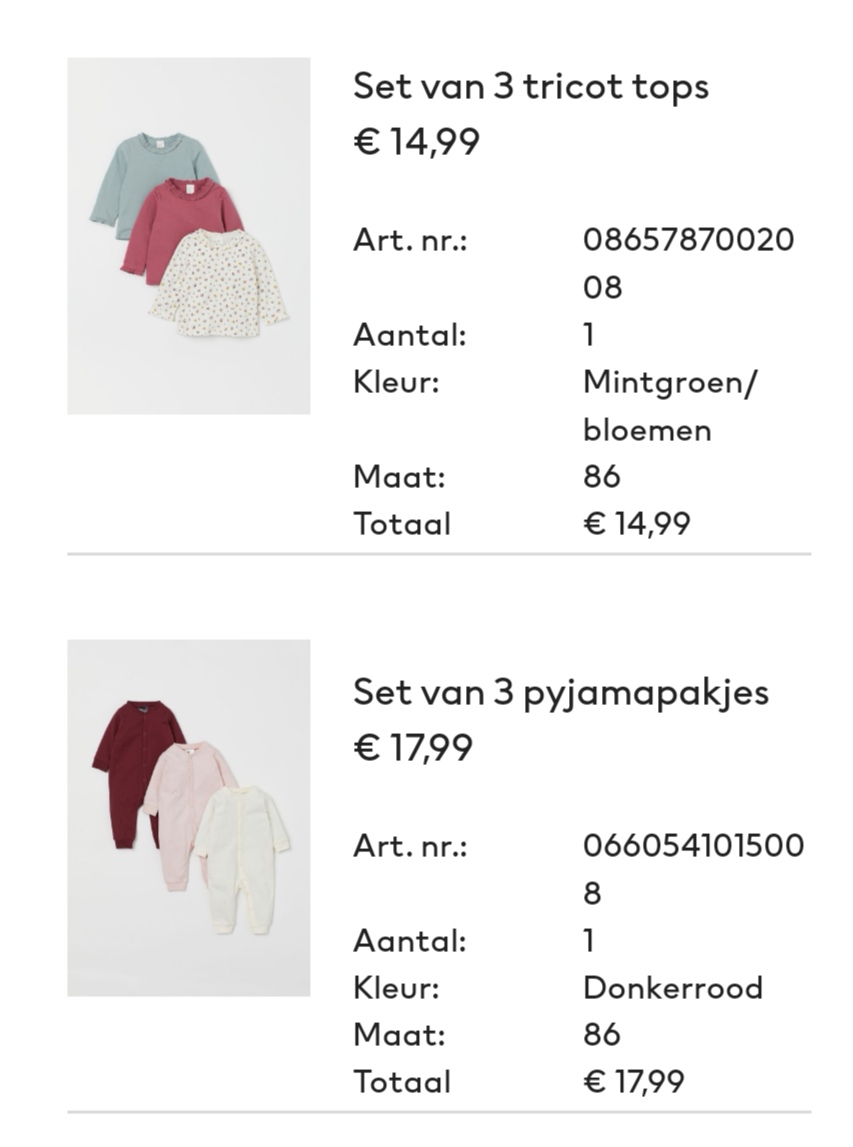Select the article number 0660541015008
Image resolution: width=853 pixels, height=1147 pixels.
694,869
